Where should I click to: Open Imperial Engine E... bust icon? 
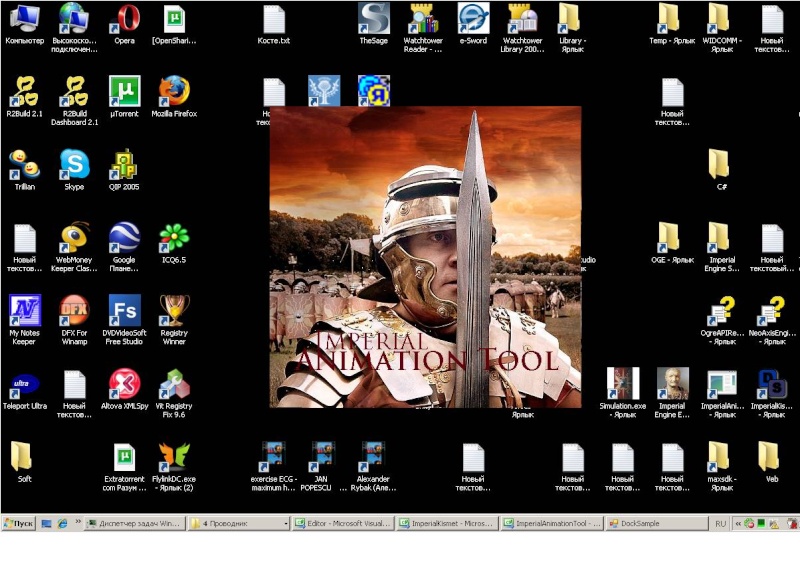pyautogui.click(x=672, y=393)
